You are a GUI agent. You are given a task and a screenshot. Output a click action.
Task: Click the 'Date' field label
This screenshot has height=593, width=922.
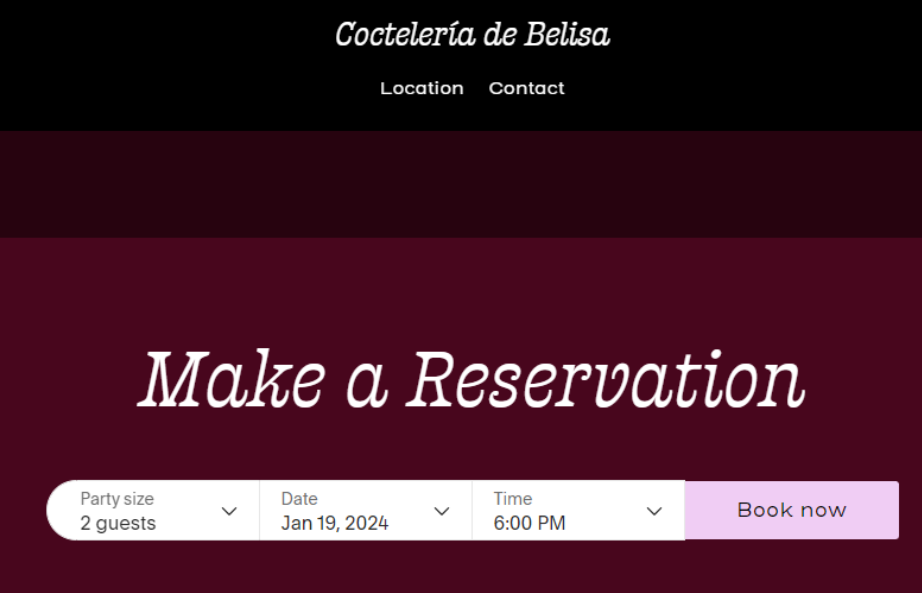coord(299,498)
